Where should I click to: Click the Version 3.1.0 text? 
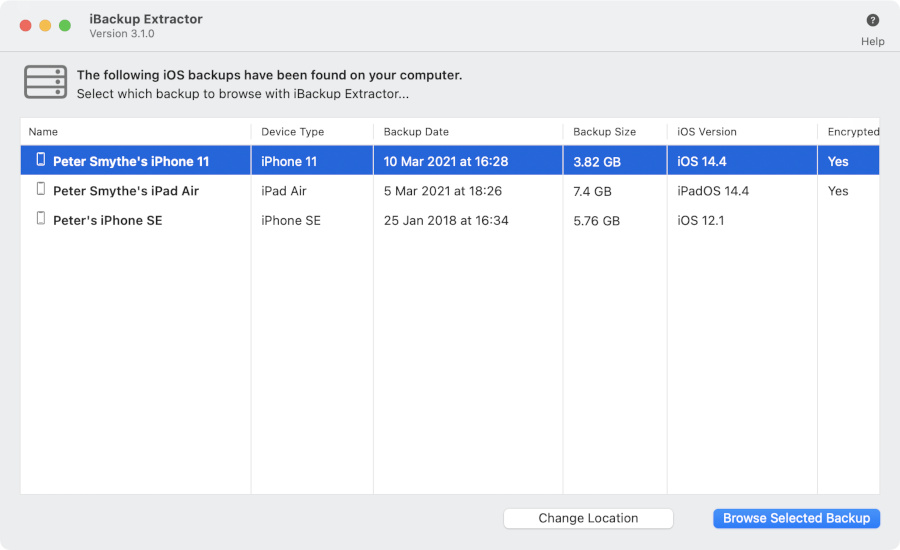click(x=122, y=33)
